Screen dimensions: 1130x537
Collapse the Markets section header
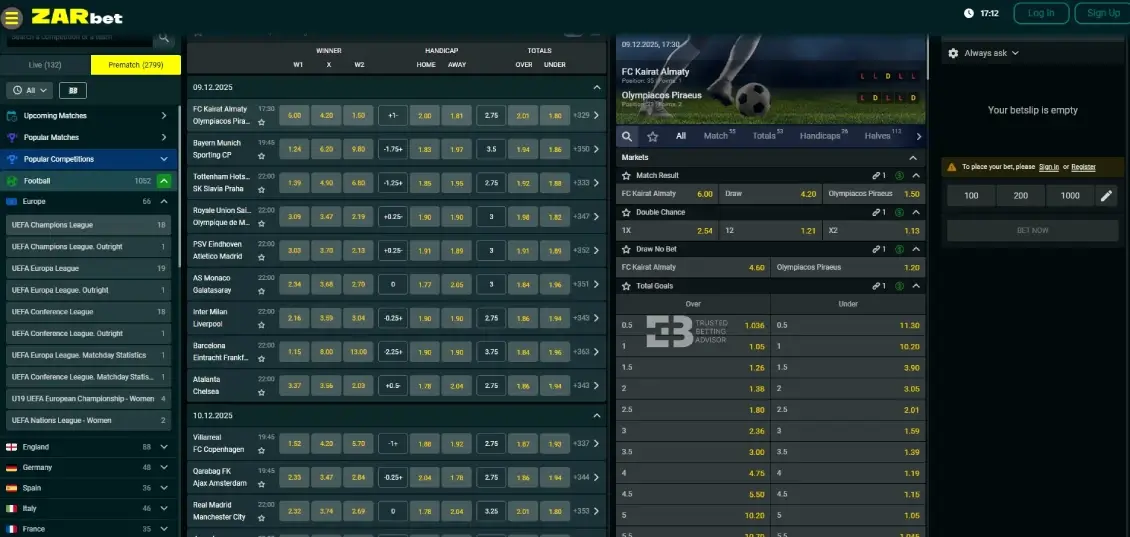point(913,158)
